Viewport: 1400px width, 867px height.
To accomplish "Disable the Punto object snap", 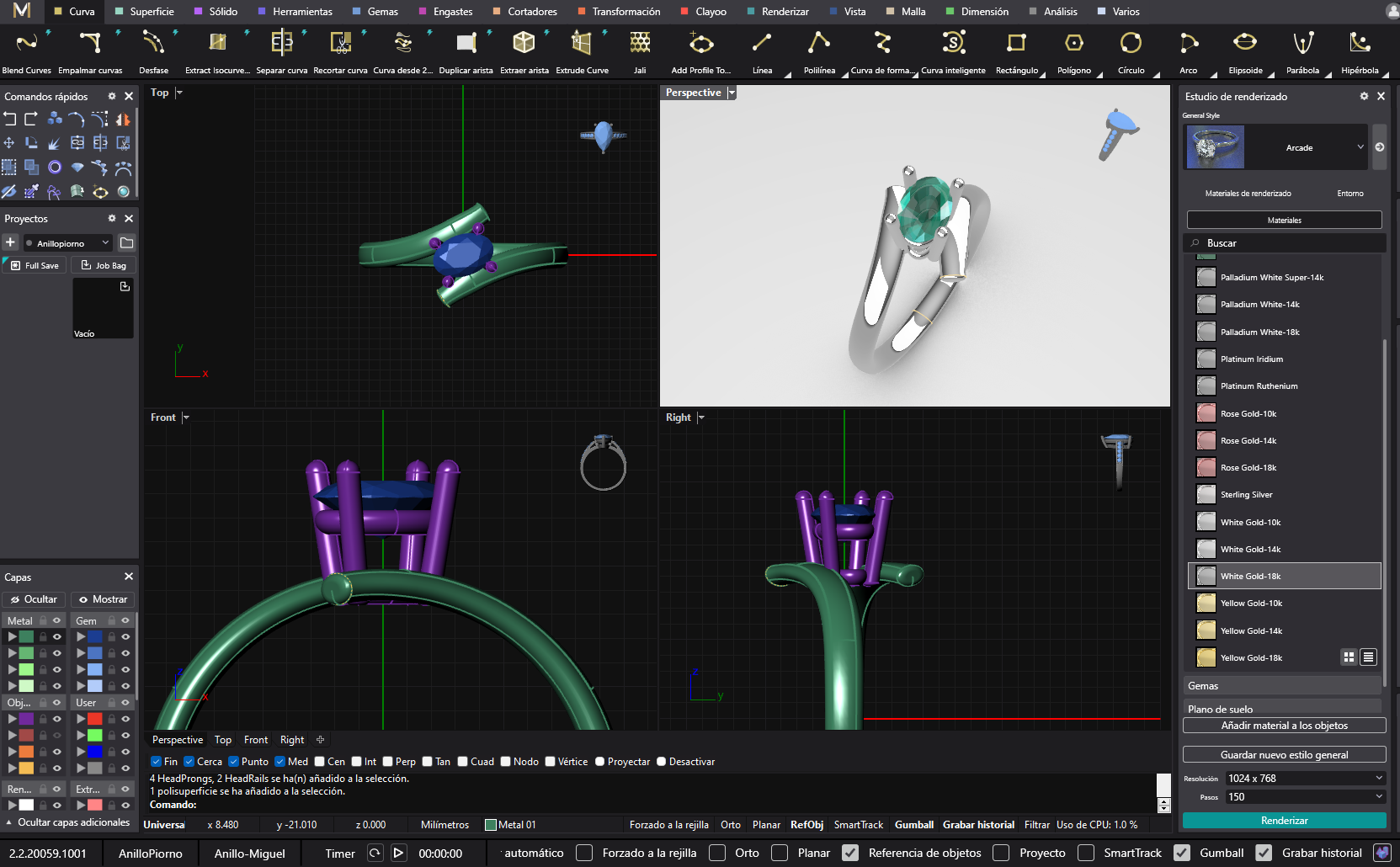I will pos(234,762).
